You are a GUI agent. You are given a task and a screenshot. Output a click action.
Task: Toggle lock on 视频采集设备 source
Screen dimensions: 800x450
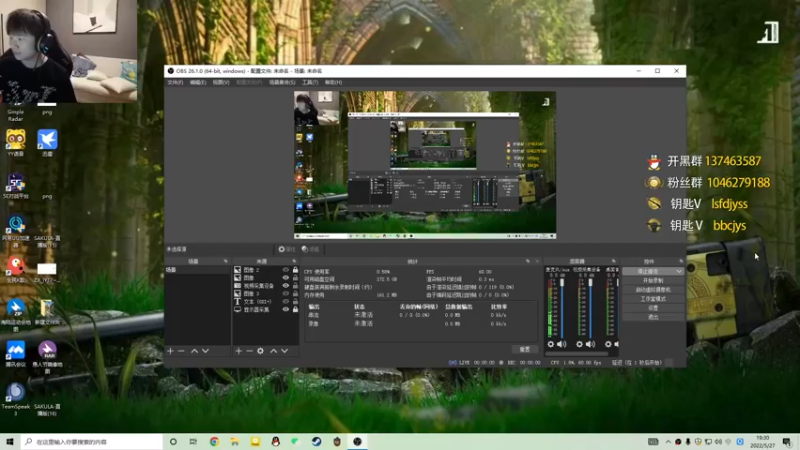(x=295, y=286)
